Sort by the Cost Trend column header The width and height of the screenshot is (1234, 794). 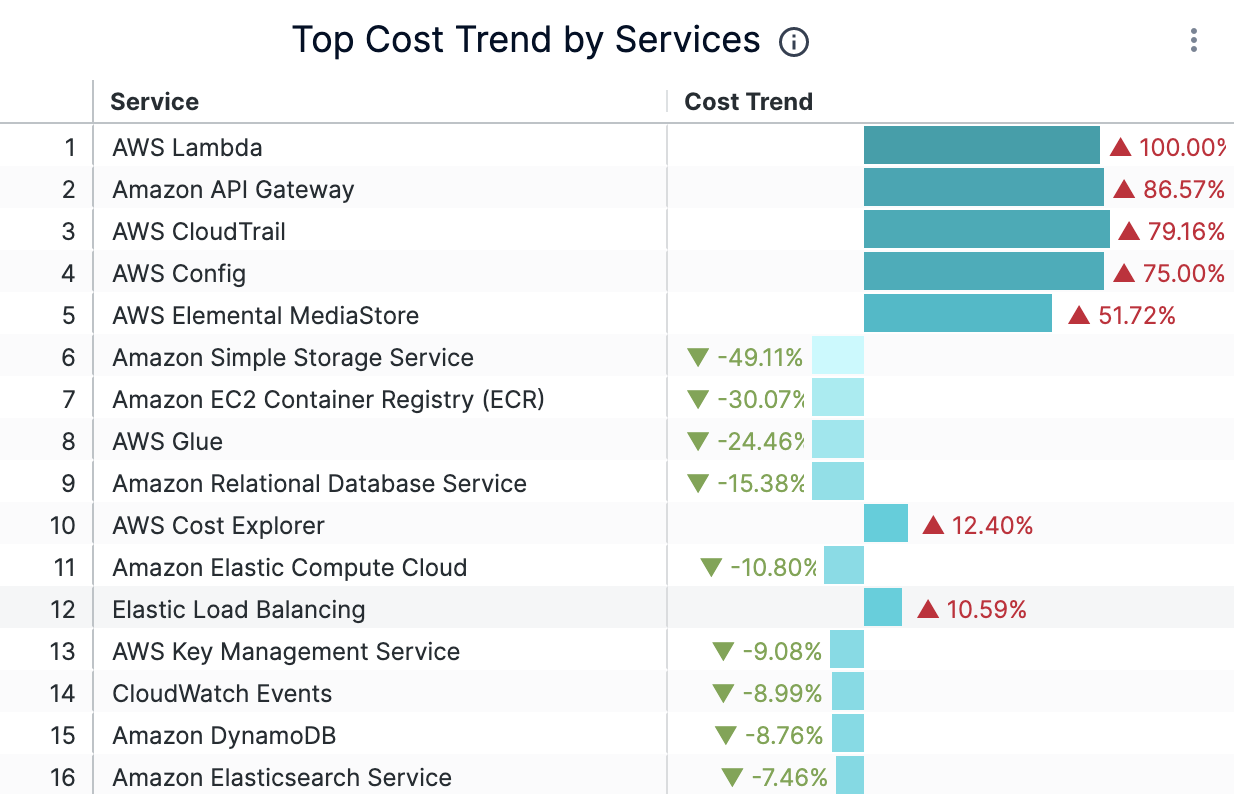pos(748,102)
